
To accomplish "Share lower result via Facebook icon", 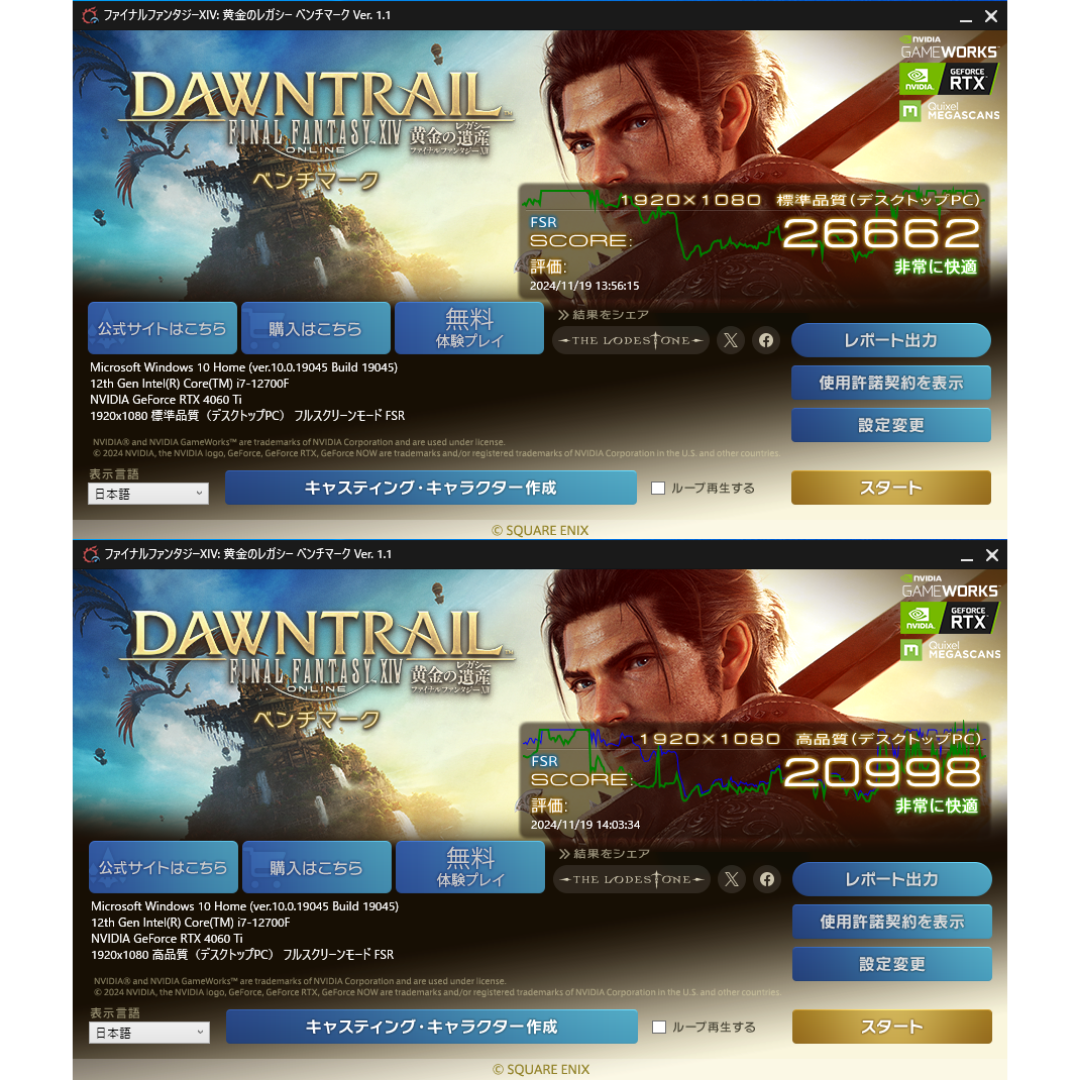I will 767,880.
